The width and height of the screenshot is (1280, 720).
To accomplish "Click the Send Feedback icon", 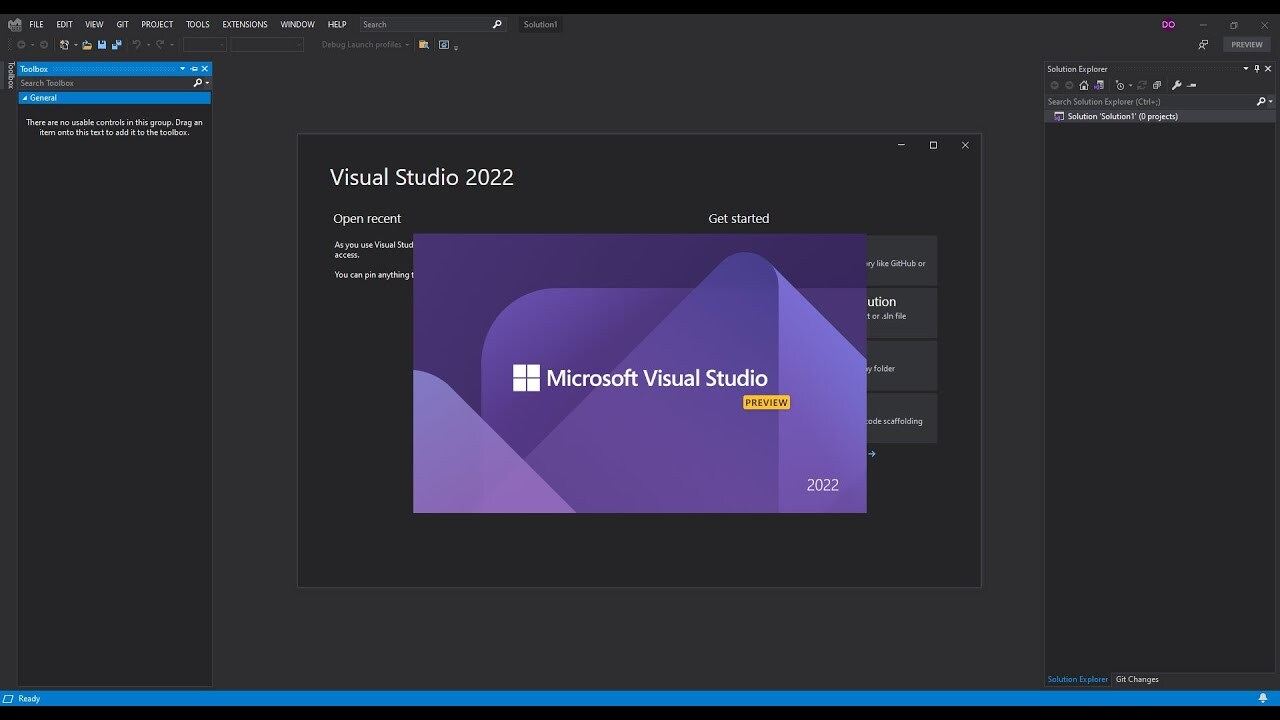I will pyautogui.click(x=1203, y=45).
